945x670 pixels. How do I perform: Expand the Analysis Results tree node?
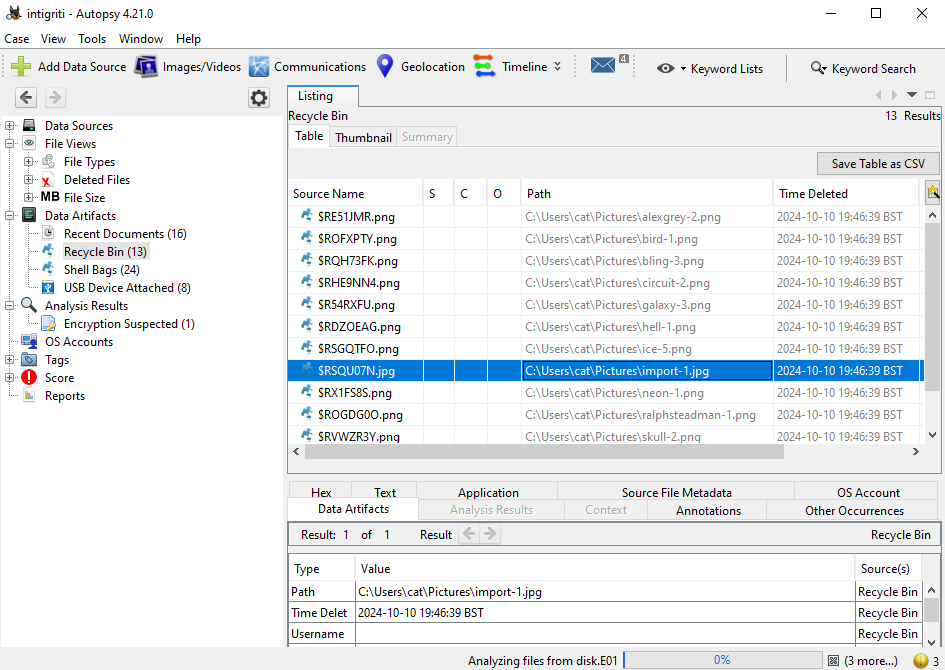pos(10,305)
